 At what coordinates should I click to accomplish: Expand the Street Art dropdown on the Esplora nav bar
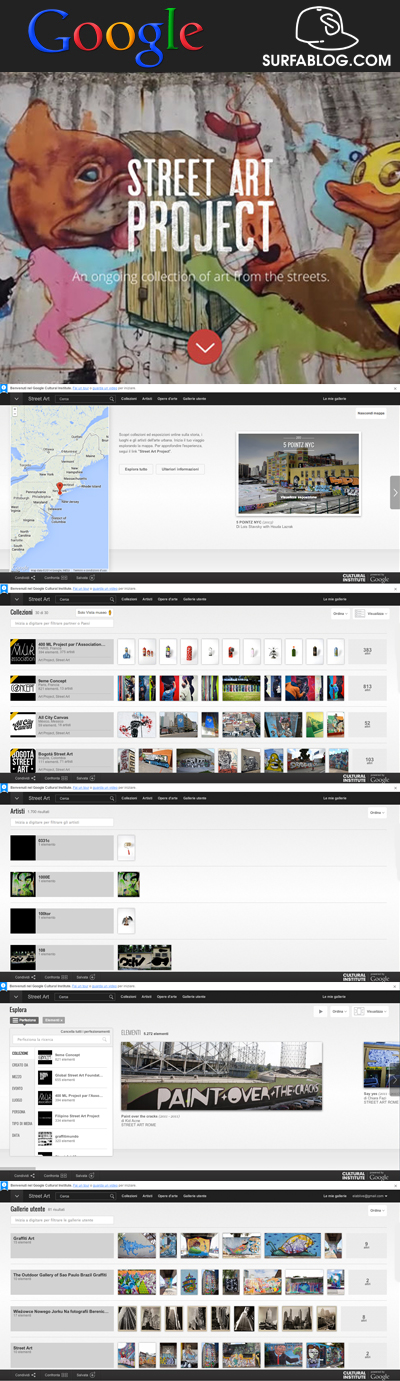tap(17, 996)
